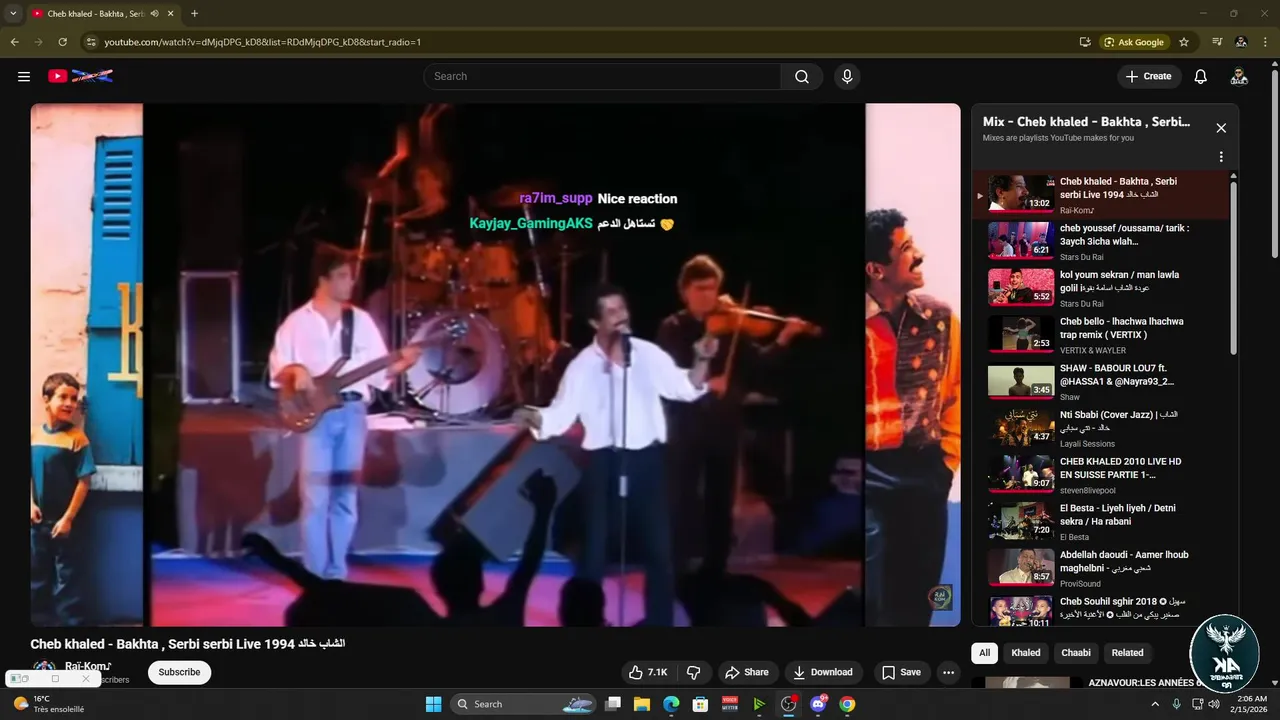This screenshot has width=1280, height=720.
Task: Open the weather widget showing 16°C
Action: coord(48,704)
